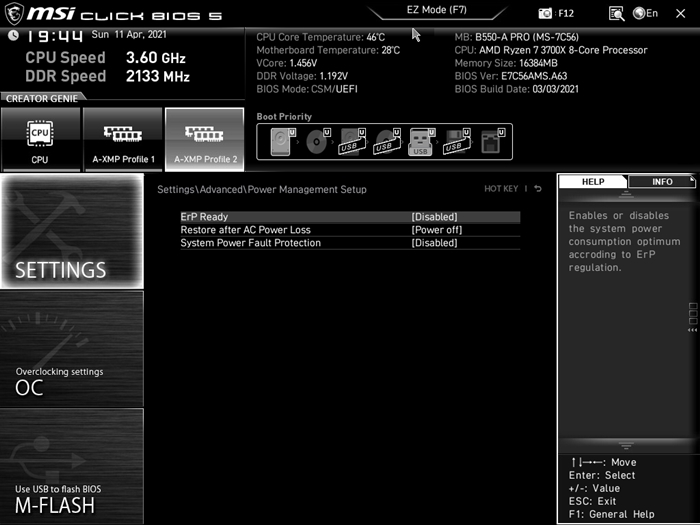Click the BIOS Ver E7C56AMS.A63 text
700x525 pixels.
pos(511,76)
